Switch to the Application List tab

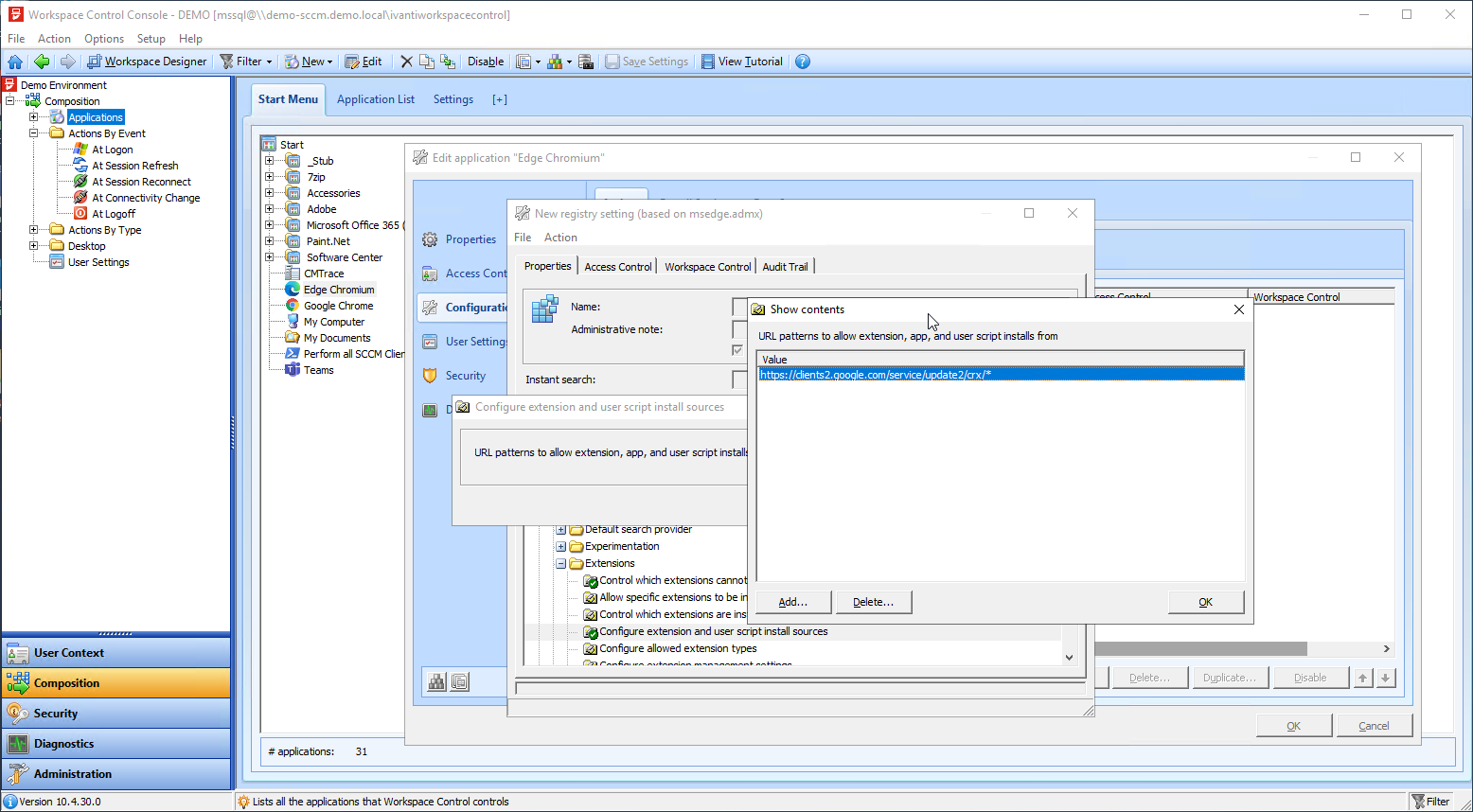coord(375,99)
